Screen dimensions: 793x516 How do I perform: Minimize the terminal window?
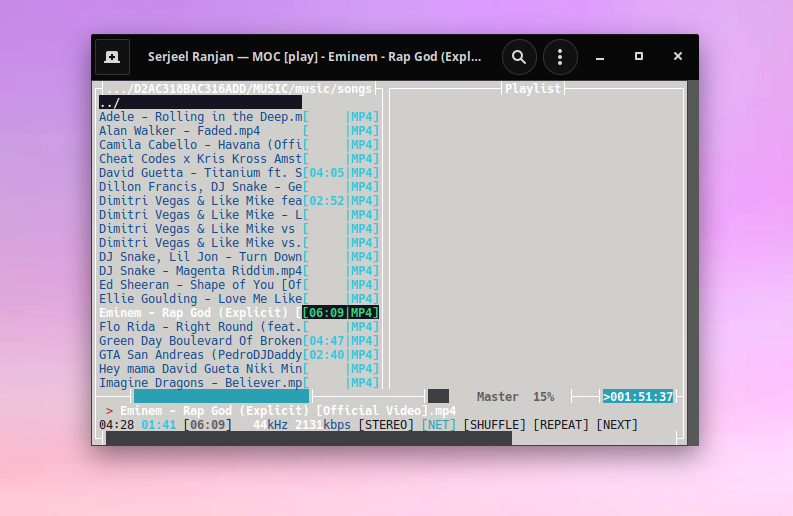click(600, 57)
